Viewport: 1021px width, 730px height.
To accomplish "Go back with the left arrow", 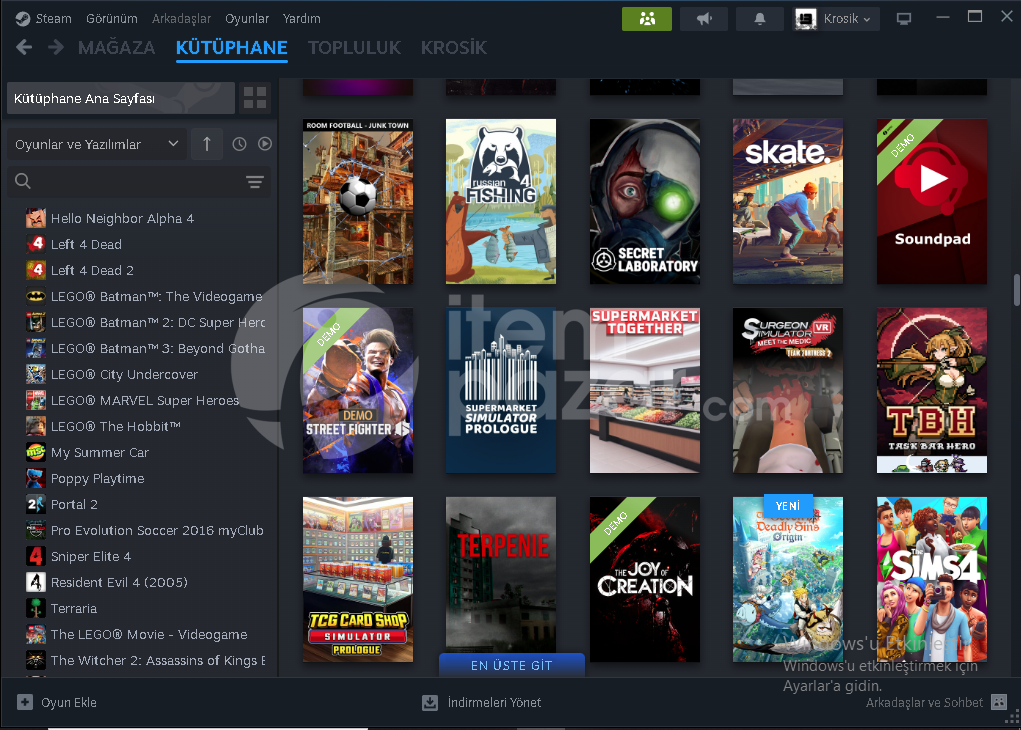I will [24, 47].
